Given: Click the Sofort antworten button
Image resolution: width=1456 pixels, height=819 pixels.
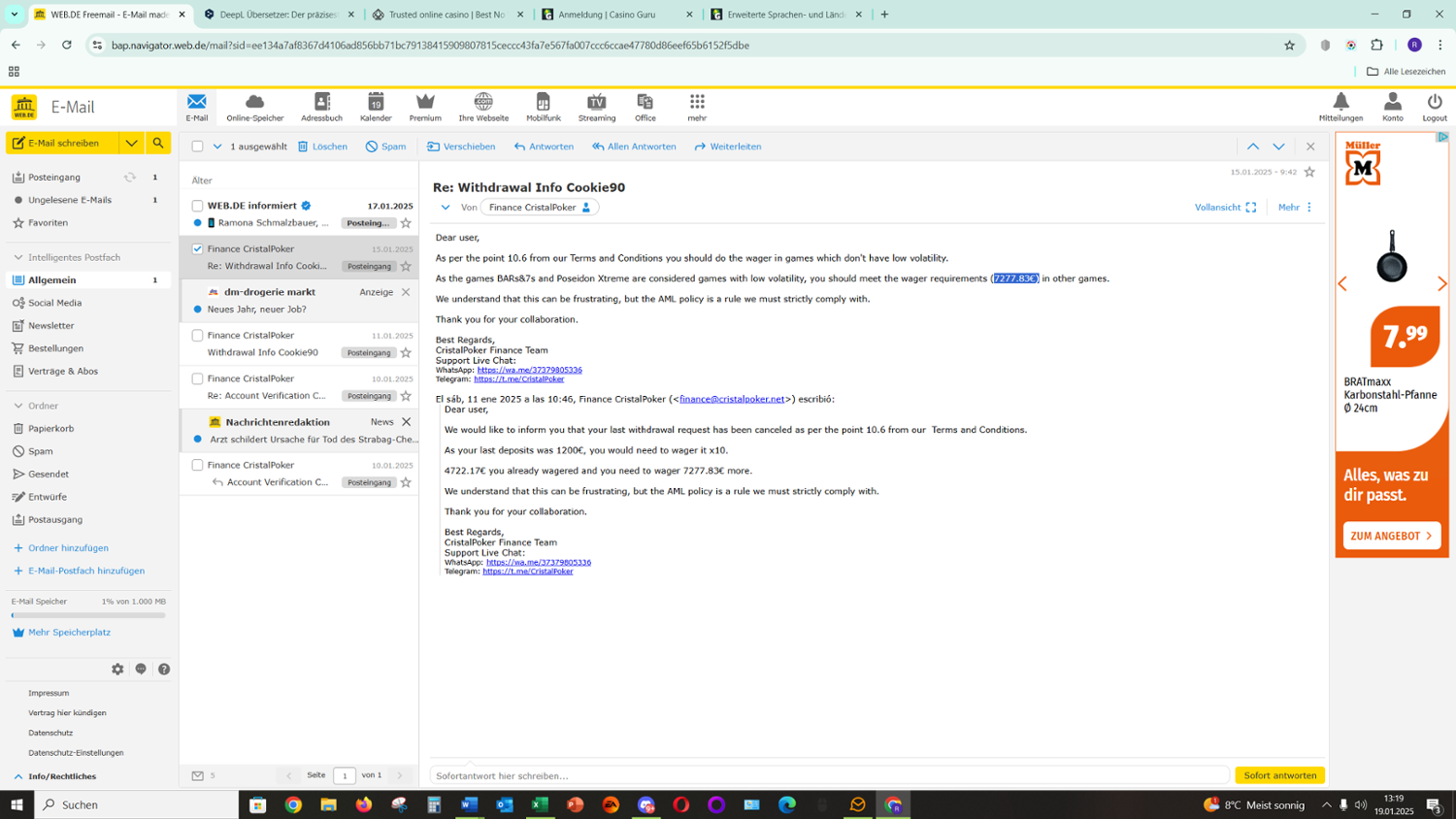Looking at the screenshot, I should coord(1279,775).
